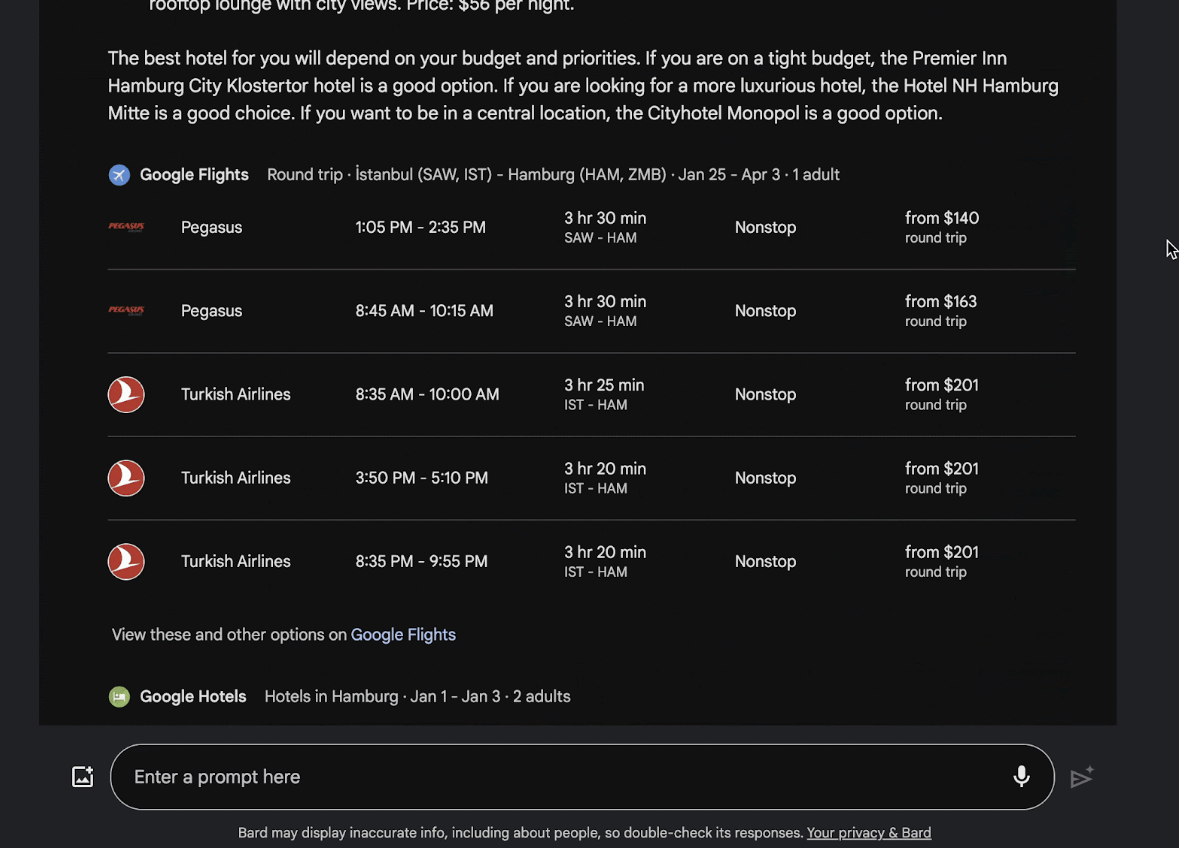This screenshot has width=1179, height=848.
Task: Click 'Hotels in Hamburg · Jan 1 - Jan 3' summary
Action: point(417,697)
